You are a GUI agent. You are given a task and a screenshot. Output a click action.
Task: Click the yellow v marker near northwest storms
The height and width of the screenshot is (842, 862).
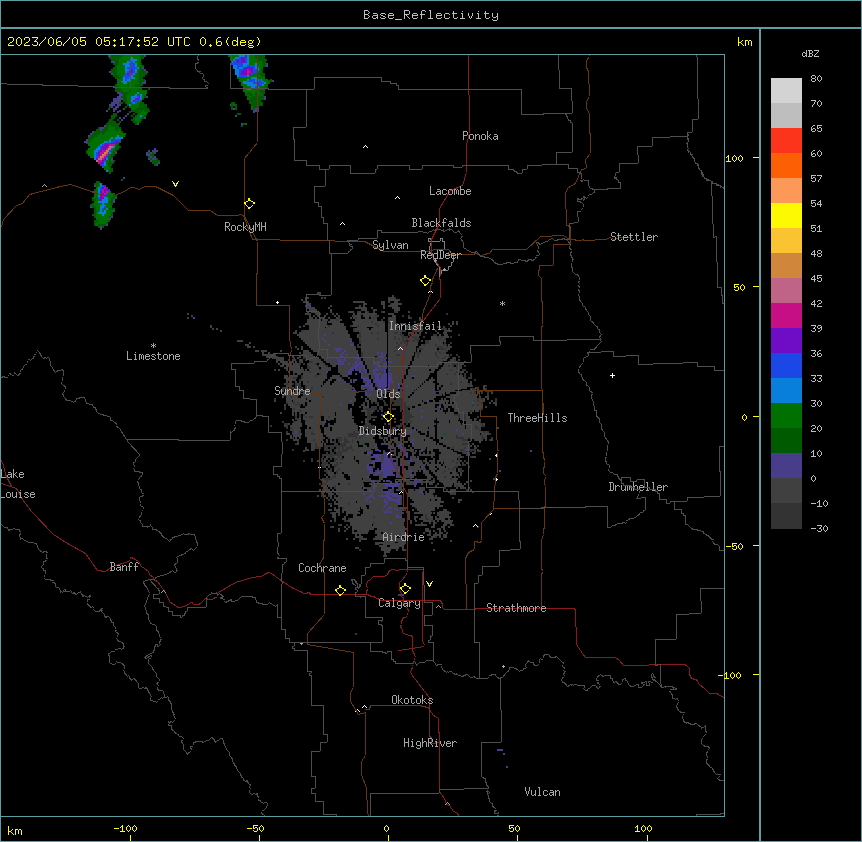[175, 184]
